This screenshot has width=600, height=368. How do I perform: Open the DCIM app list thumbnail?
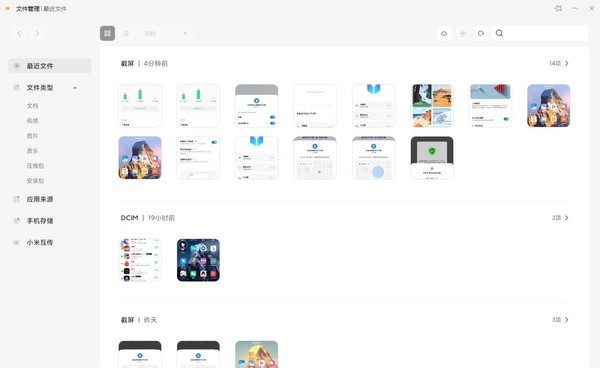coord(140,260)
